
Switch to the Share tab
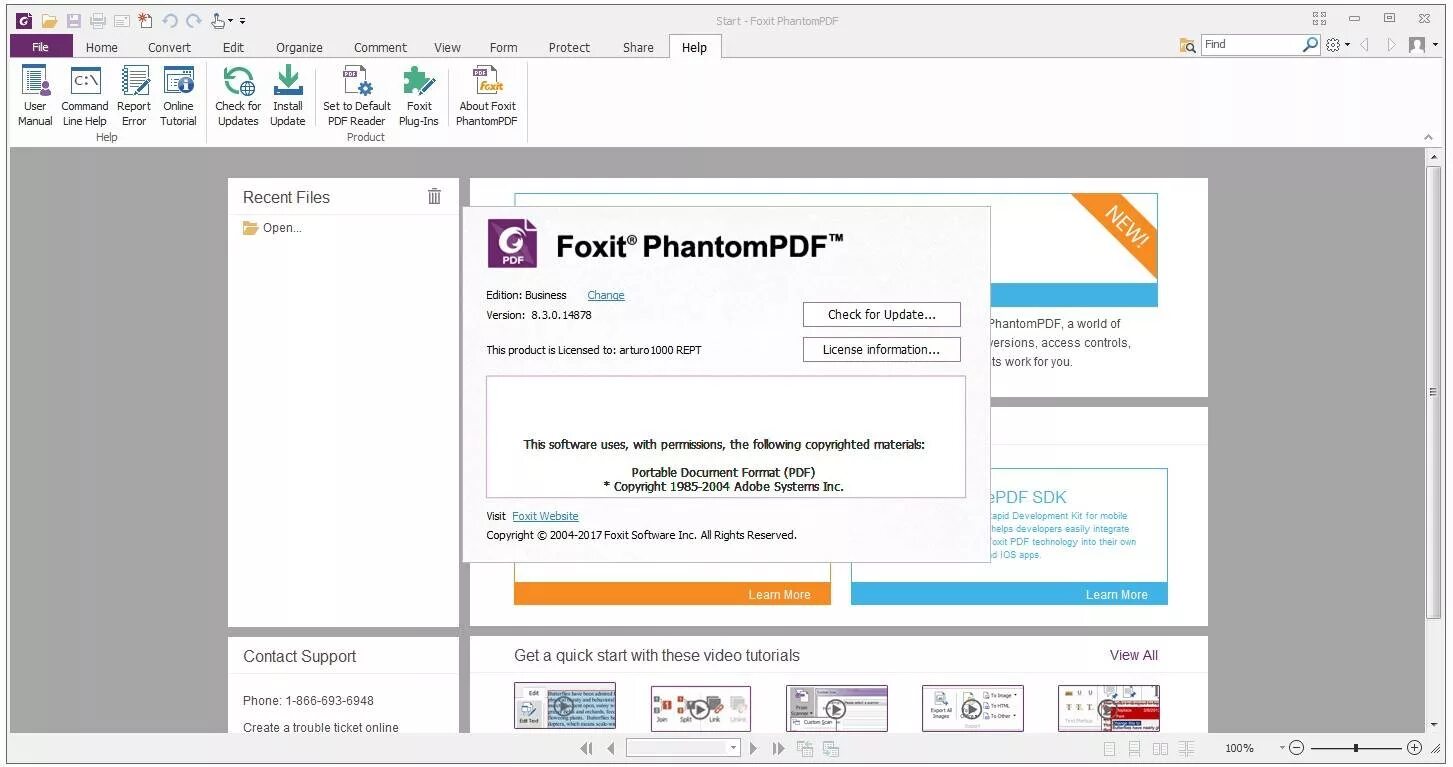coord(638,47)
